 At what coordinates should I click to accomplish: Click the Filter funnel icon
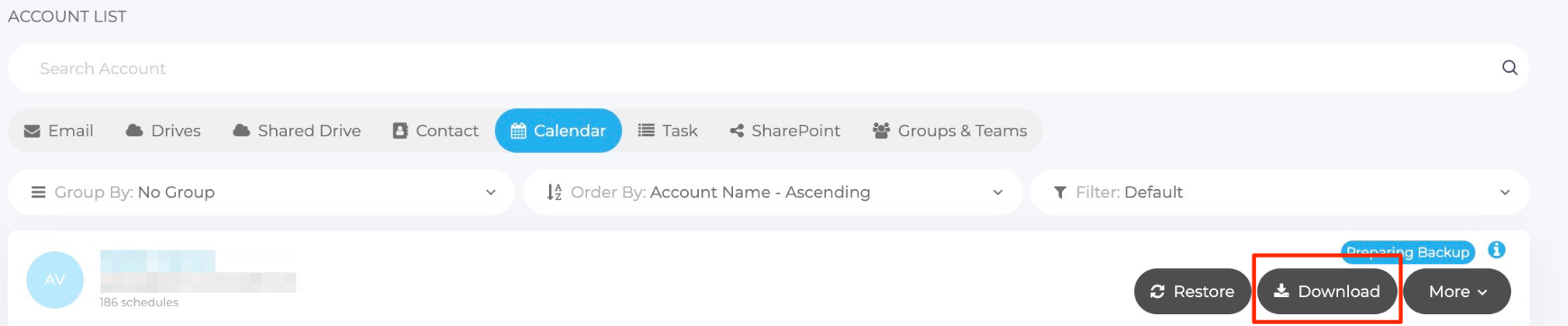pyautogui.click(x=1060, y=193)
